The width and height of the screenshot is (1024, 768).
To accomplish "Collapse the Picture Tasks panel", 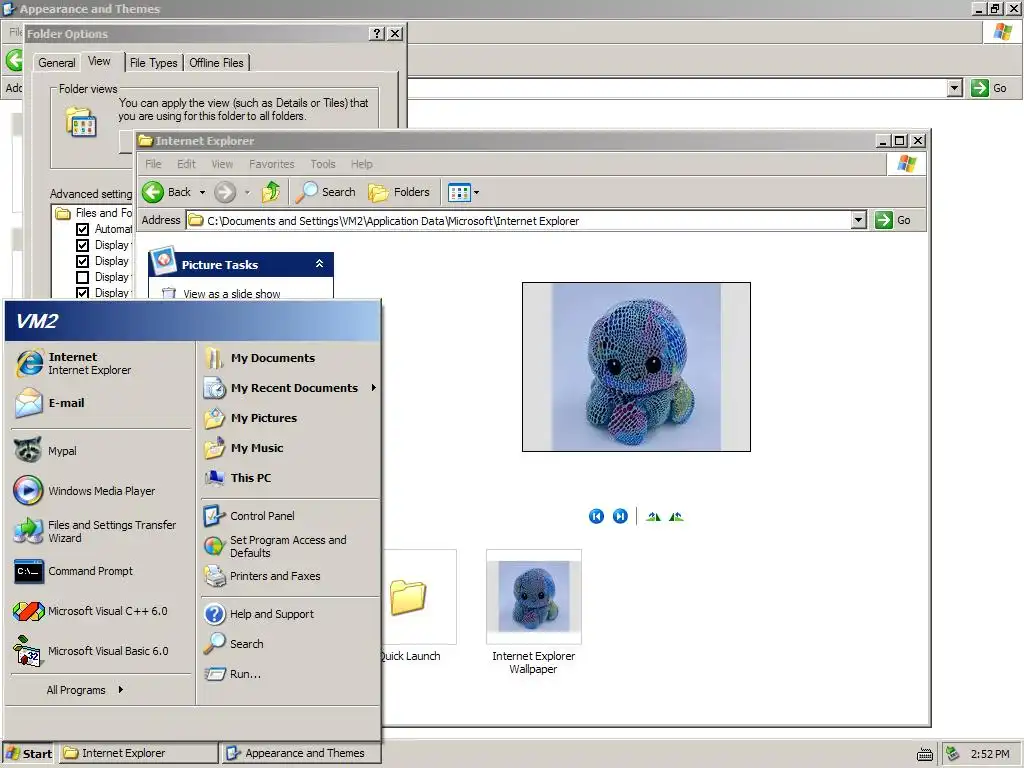I will (x=319, y=264).
